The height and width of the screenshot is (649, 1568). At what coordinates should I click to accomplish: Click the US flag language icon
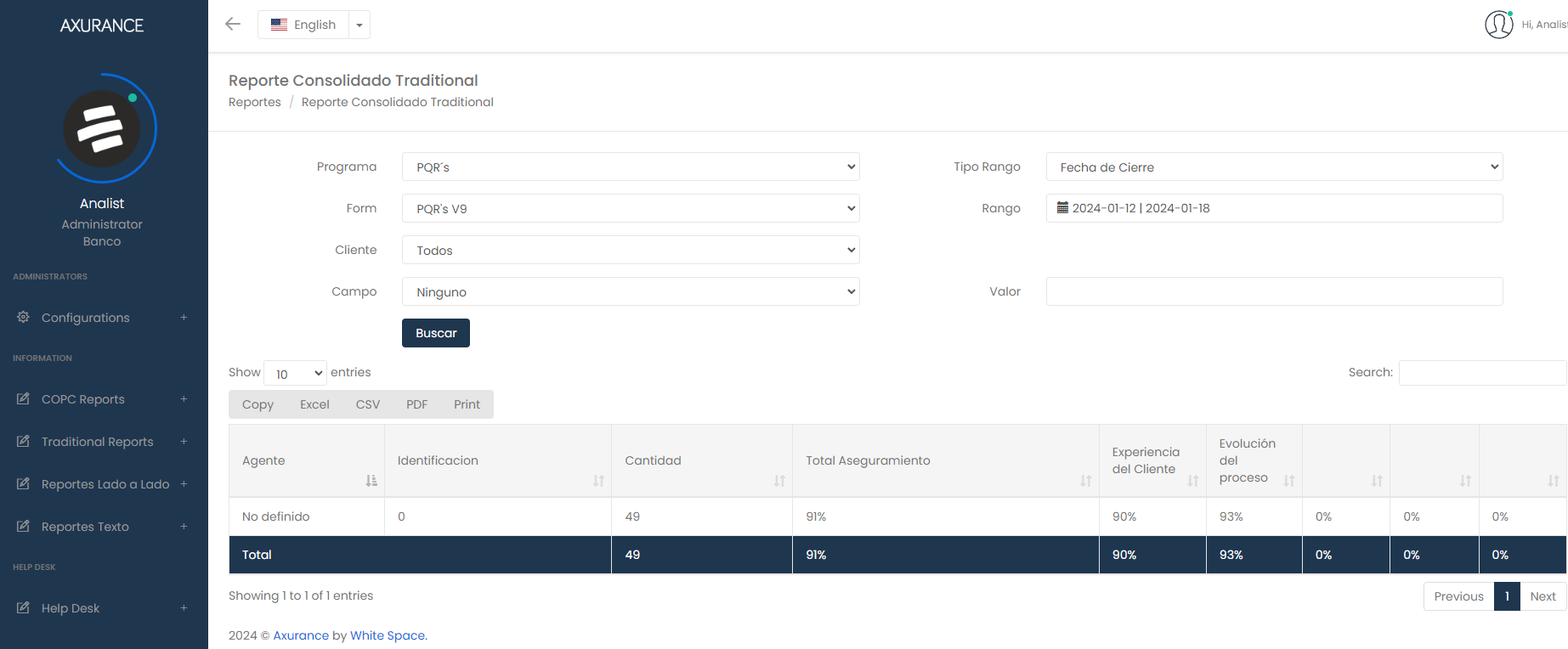coord(279,25)
